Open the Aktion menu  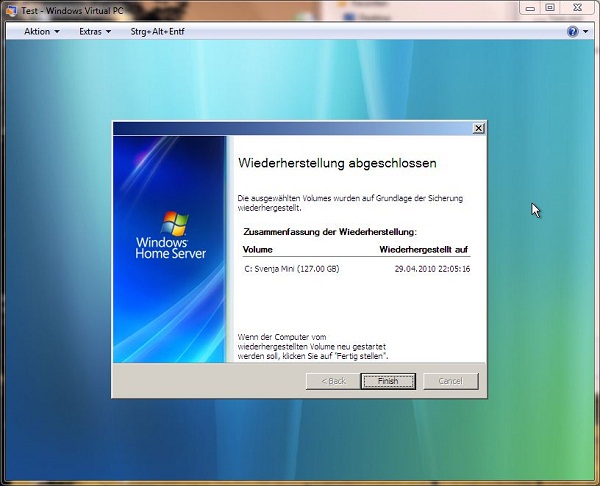41,31
